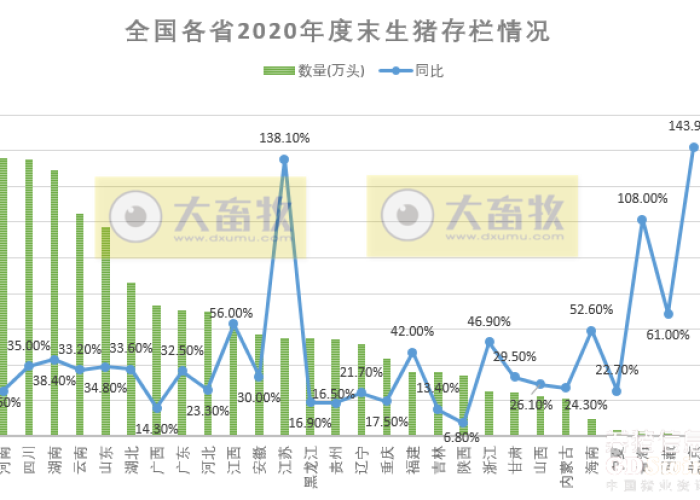Click the 吉林 axis label

click(438, 460)
